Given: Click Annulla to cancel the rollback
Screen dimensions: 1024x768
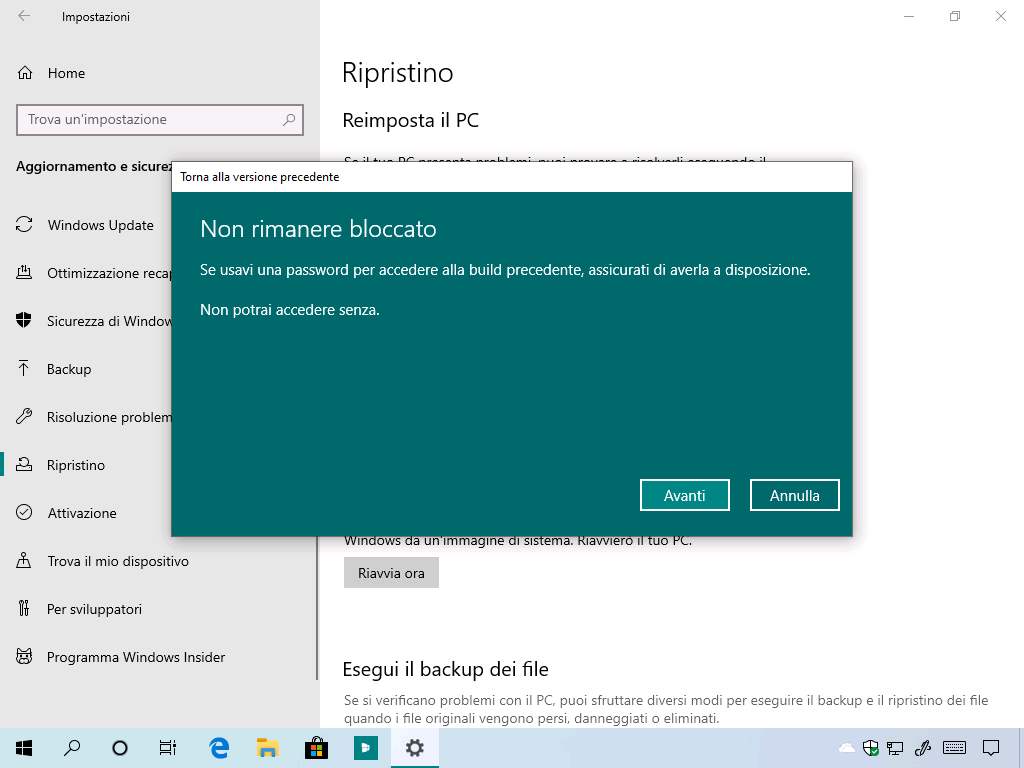Looking at the screenshot, I should pos(794,496).
